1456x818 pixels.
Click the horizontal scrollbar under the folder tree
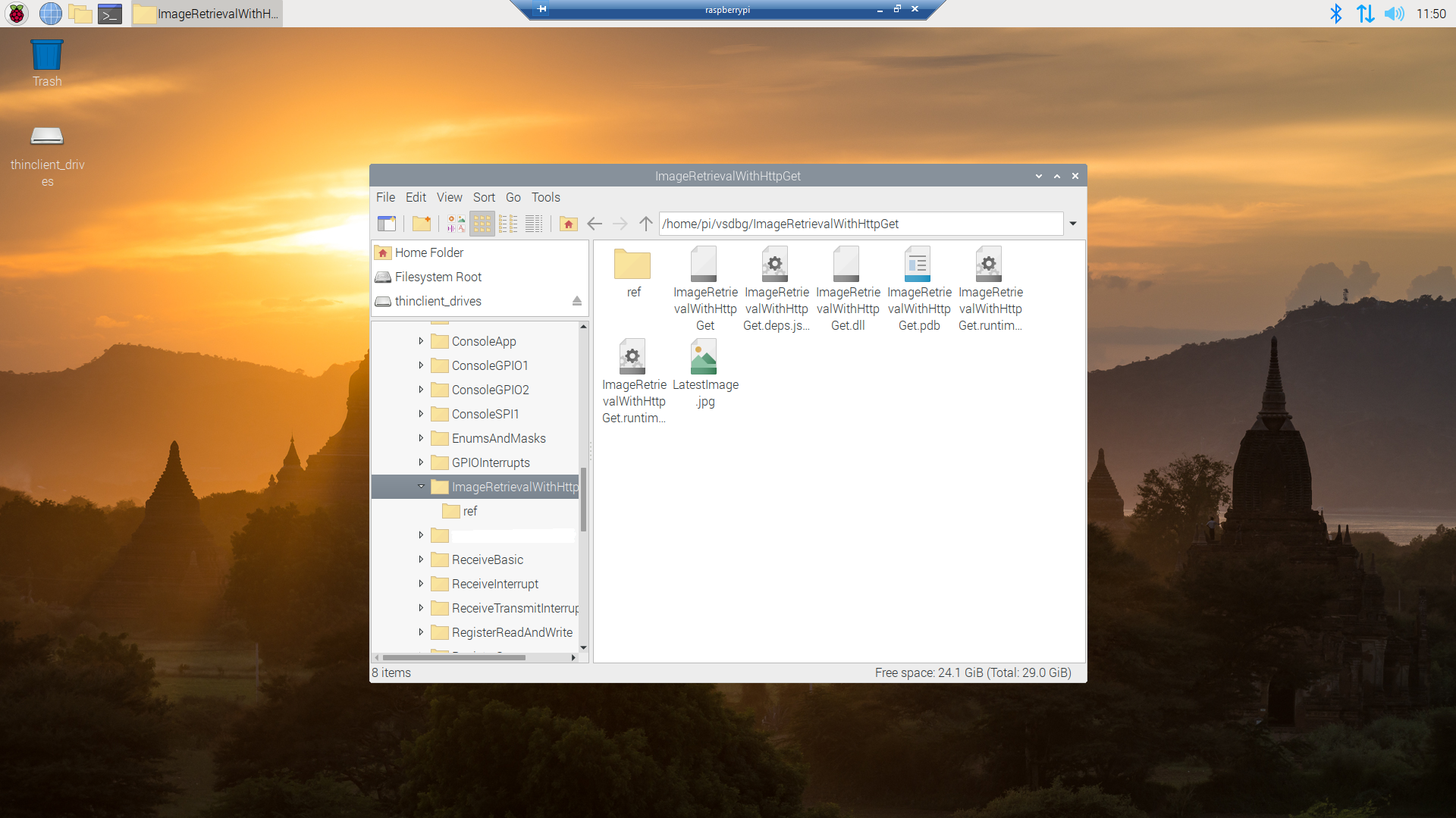point(453,658)
